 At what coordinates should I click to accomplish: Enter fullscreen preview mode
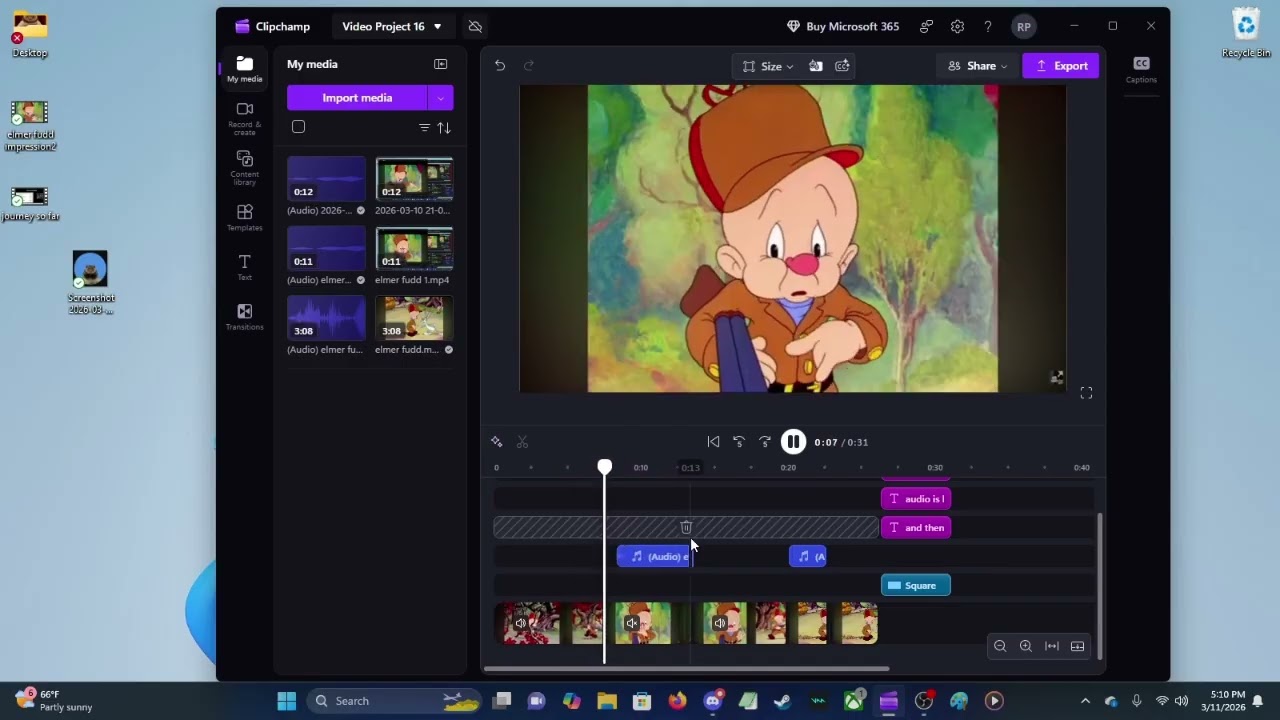(x=1086, y=393)
